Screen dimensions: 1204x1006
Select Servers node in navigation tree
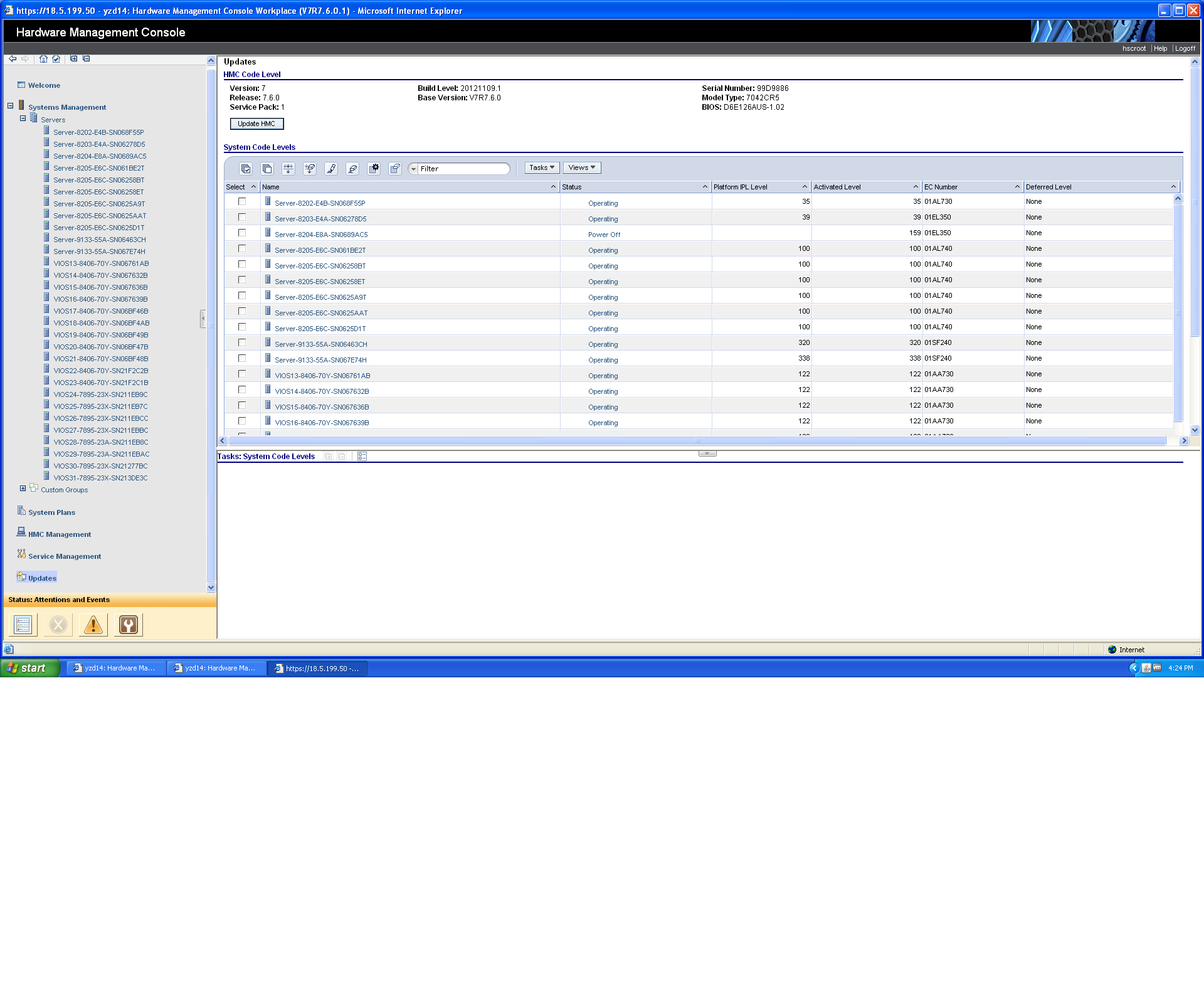pos(53,120)
